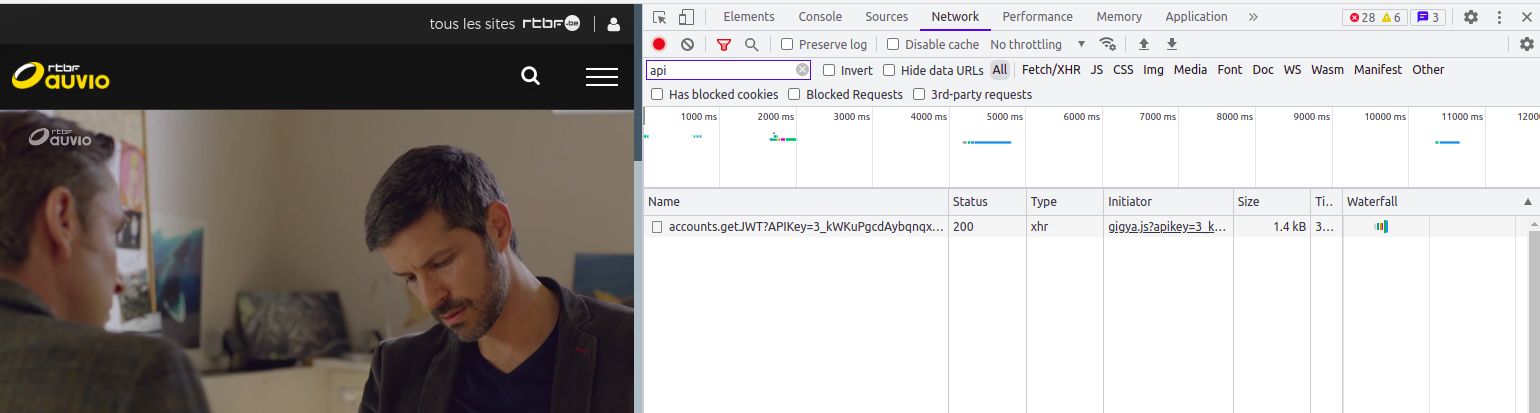
Task: Show the 28 errors badge
Action: (1361, 17)
